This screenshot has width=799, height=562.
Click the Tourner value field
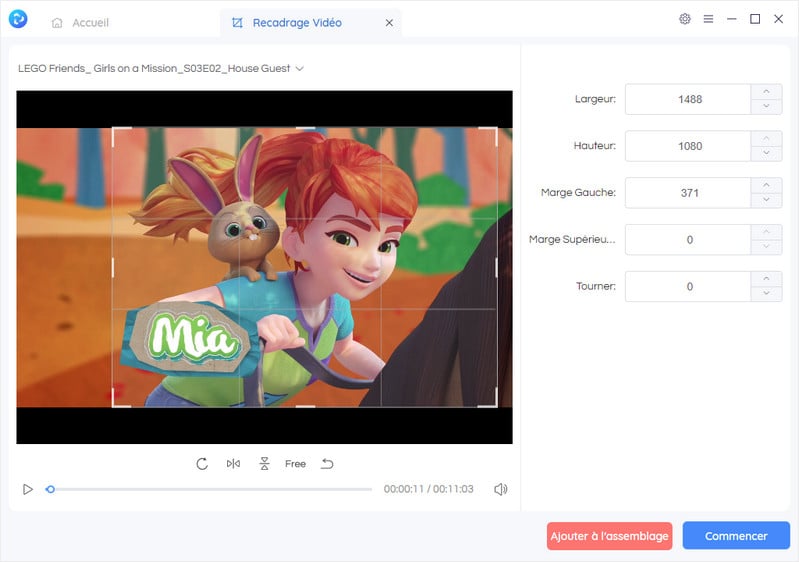click(688, 287)
